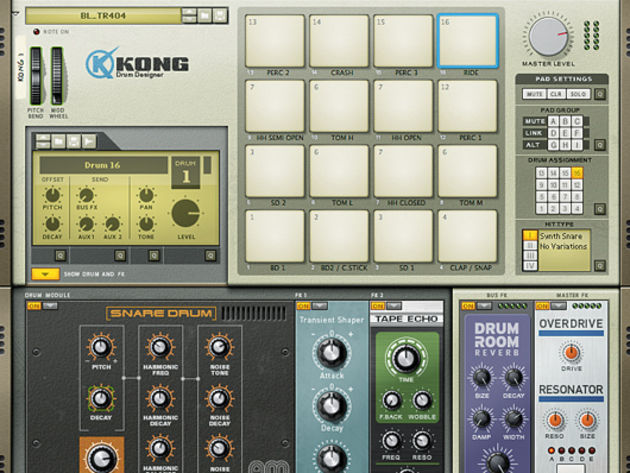The width and height of the screenshot is (630, 473).
Task: Open Quick Edit for Pad Group
Action: (x=600, y=145)
